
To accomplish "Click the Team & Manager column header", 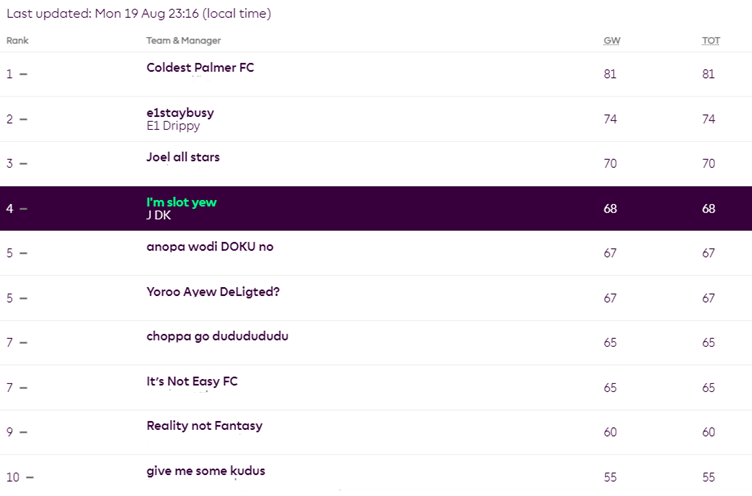I will tap(183, 41).
